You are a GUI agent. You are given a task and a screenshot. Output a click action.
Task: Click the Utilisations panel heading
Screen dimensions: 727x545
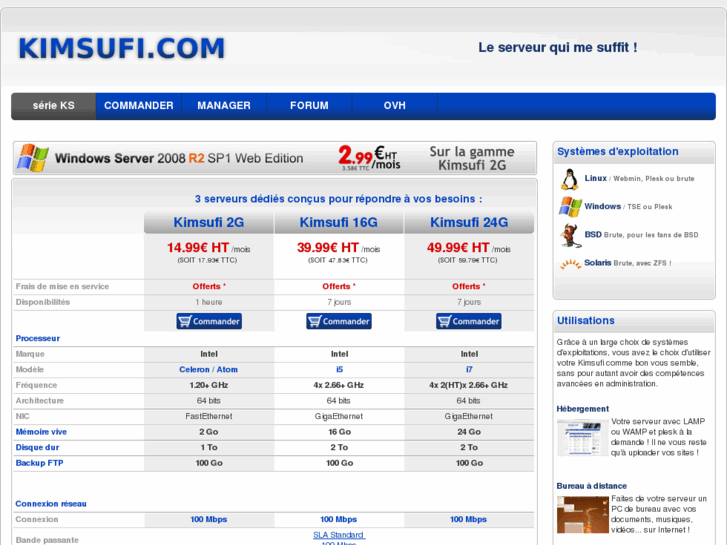(x=586, y=321)
